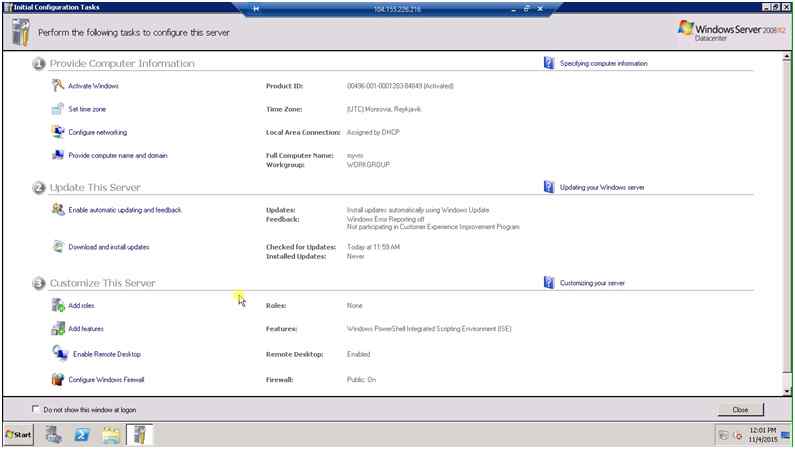Click the Enable automatic updating icon
Screen dimensions: 795x449
tap(58, 209)
